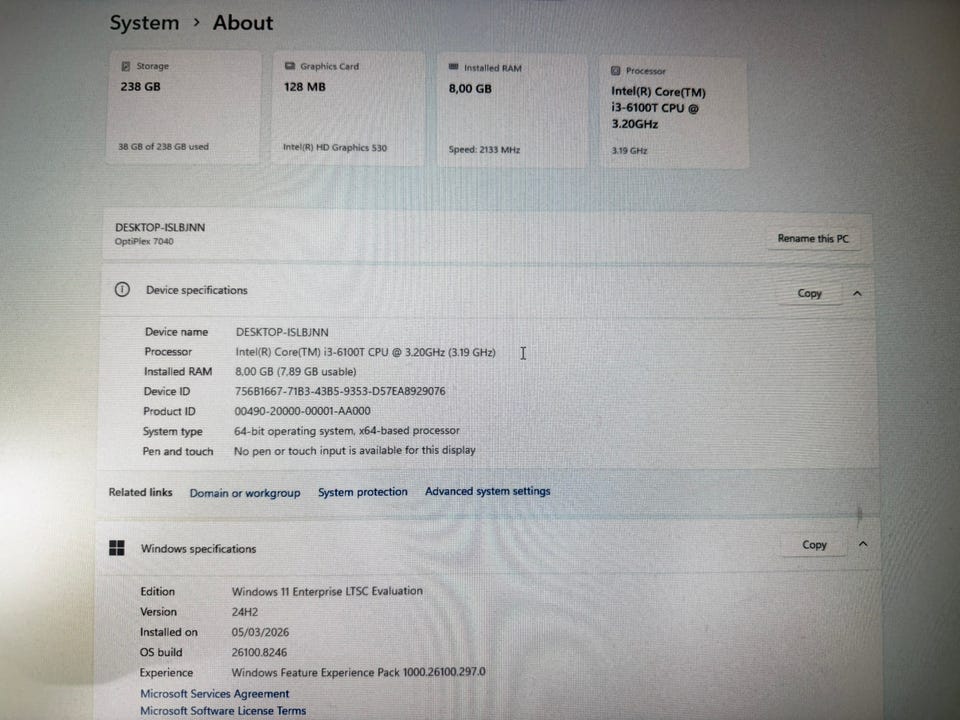Click the Rename this PC button
The width and height of the screenshot is (960, 720).
[813, 238]
